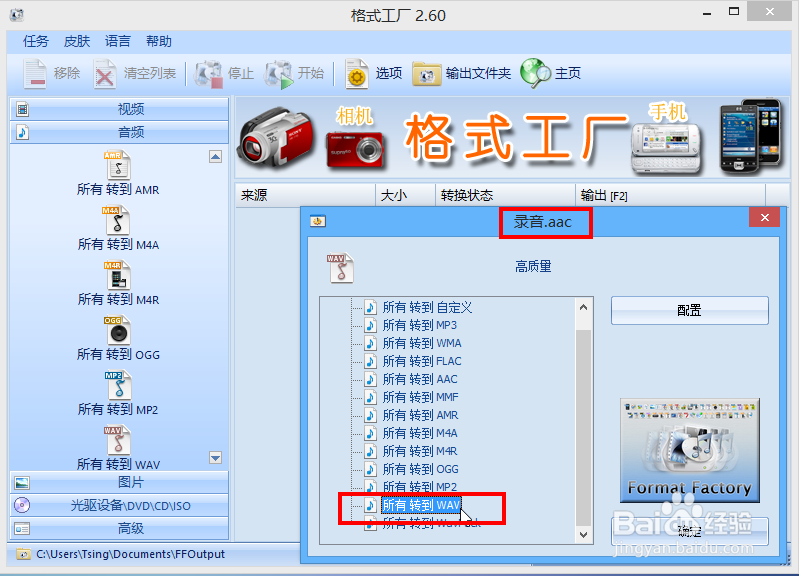Open the 任务 menu
799x576 pixels.
pyautogui.click(x=36, y=41)
